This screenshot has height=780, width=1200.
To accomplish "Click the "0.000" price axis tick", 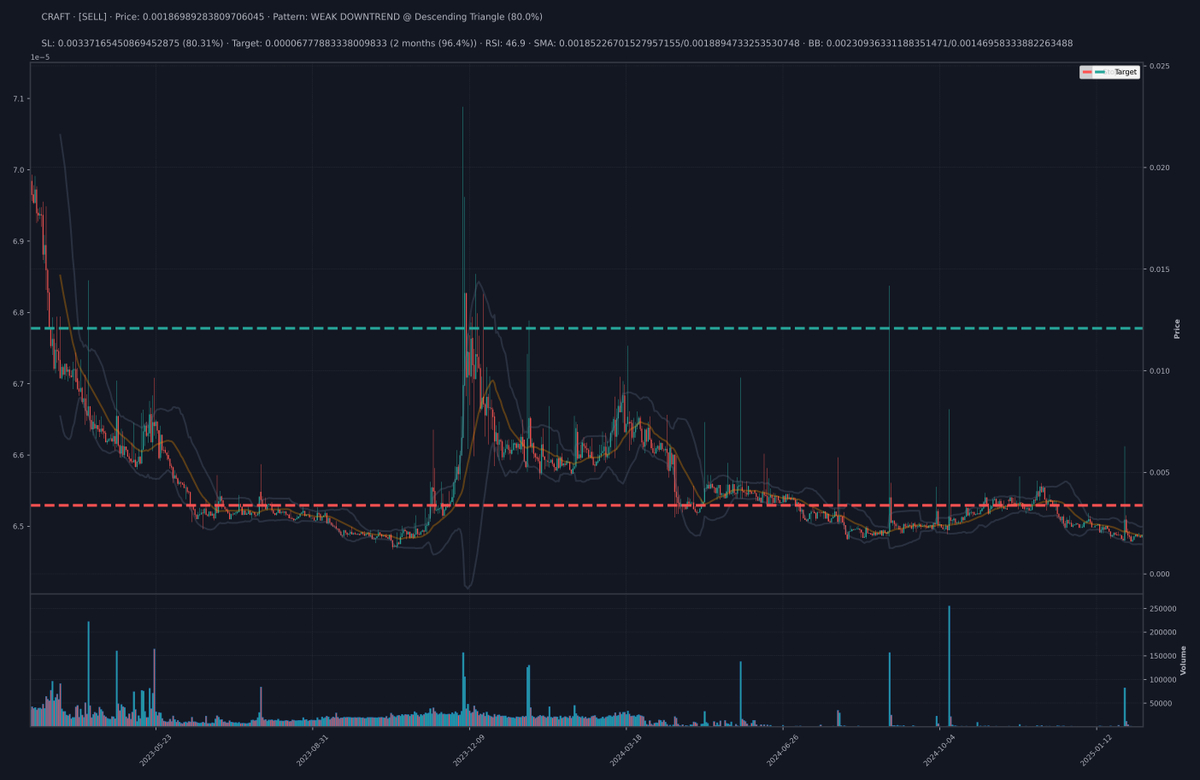I will tap(1159, 574).
